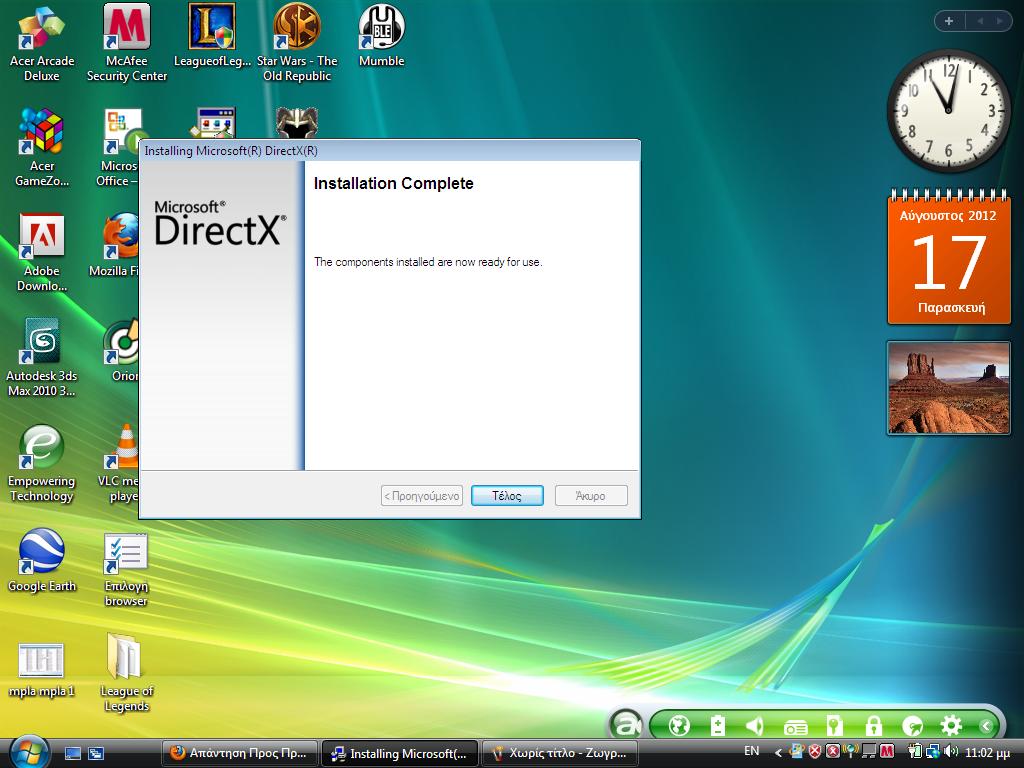
Task: Open the Autodesk 3ds Max 2010 shortcut
Action: 42,358
